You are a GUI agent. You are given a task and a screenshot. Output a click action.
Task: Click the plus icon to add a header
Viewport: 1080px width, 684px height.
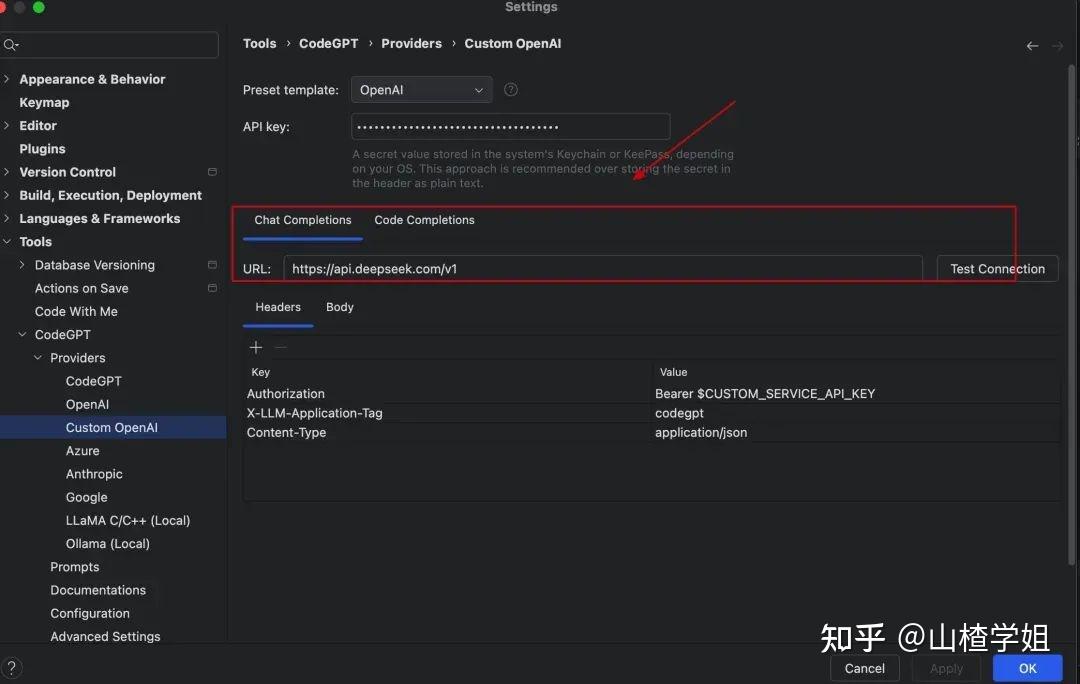[256, 347]
